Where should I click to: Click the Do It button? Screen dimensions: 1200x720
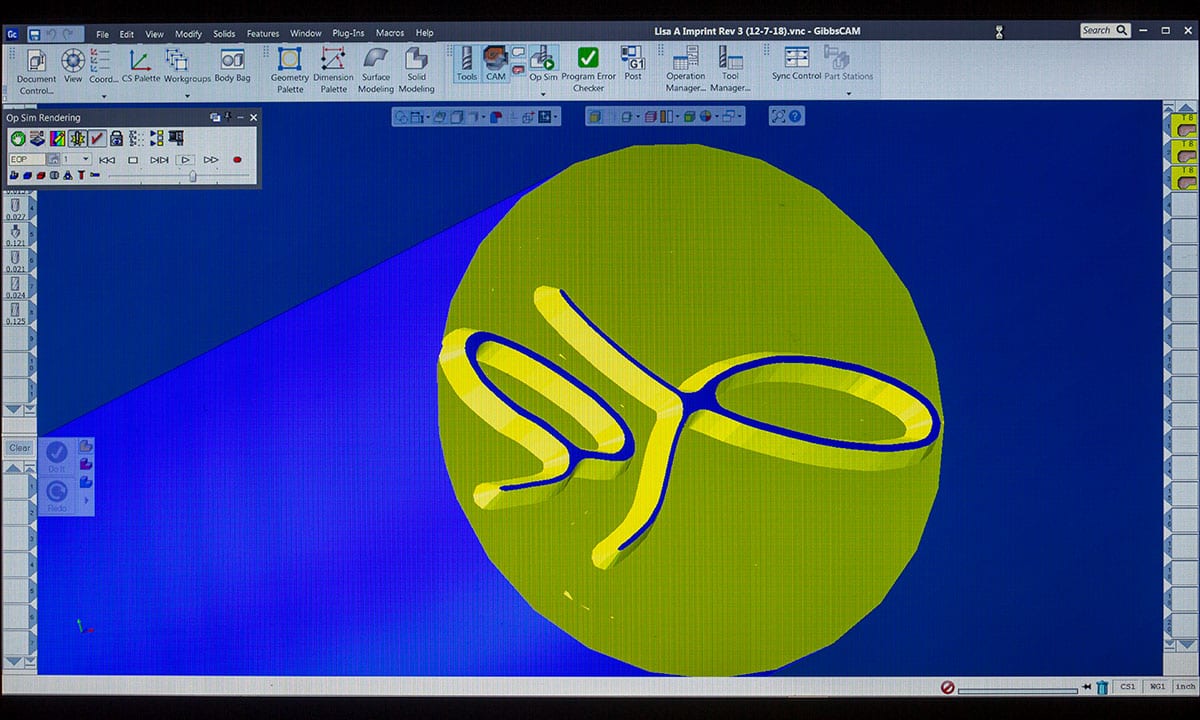tap(57, 456)
